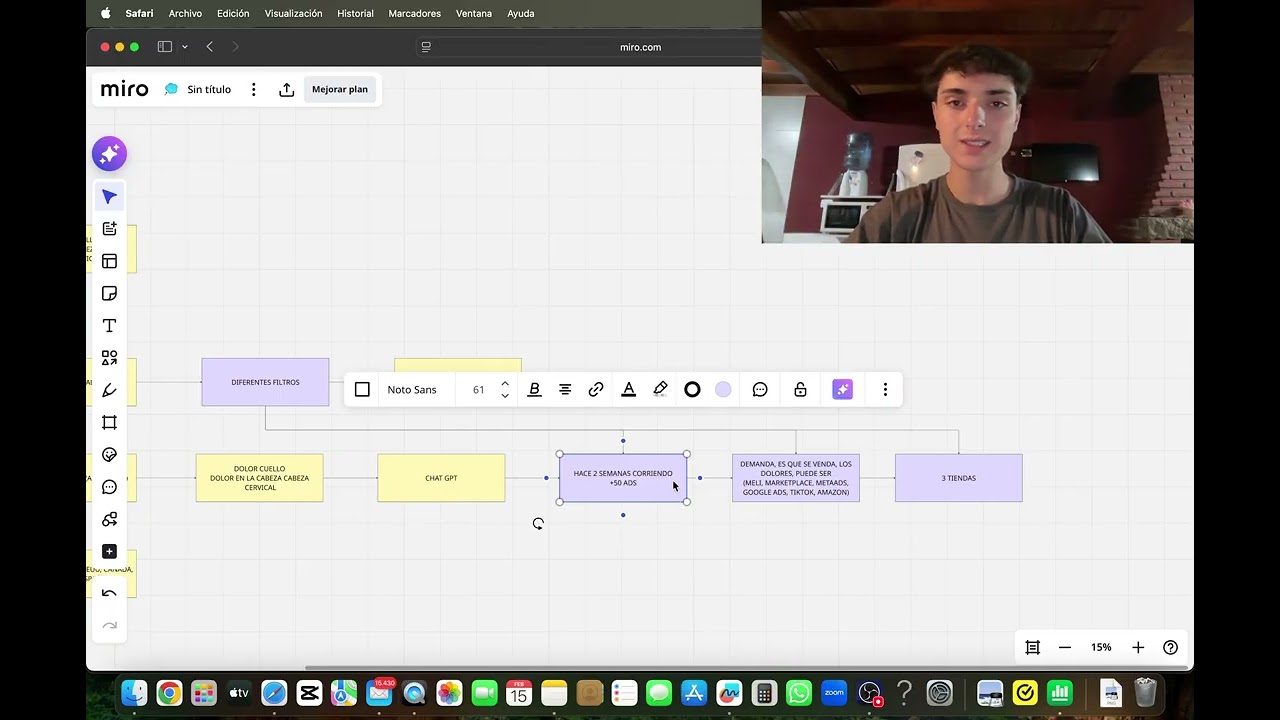The image size is (1280, 720).
Task: Add comment from floating toolbar
Action: [760, 390]
